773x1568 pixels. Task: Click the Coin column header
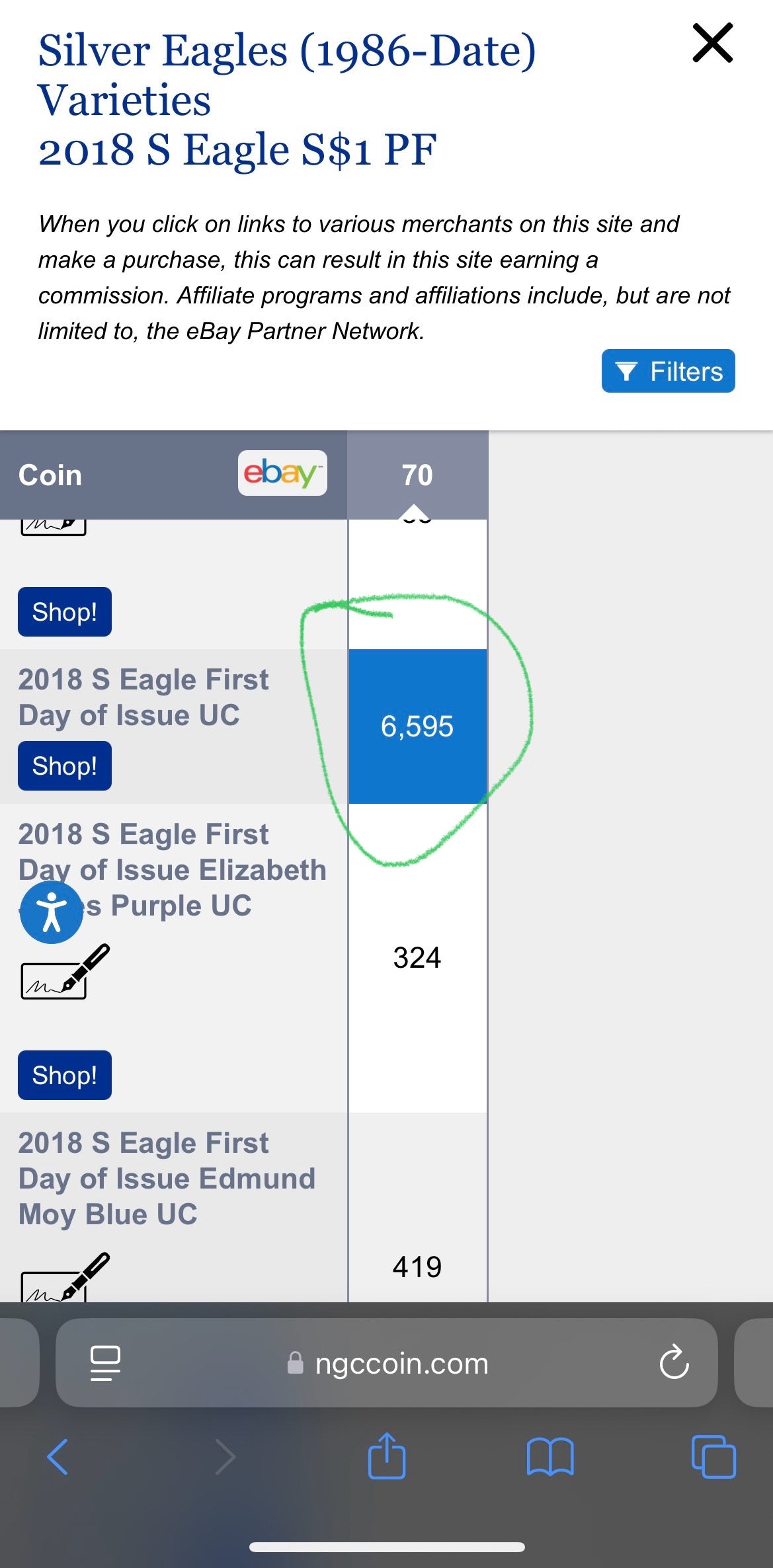tap(50, 475)
